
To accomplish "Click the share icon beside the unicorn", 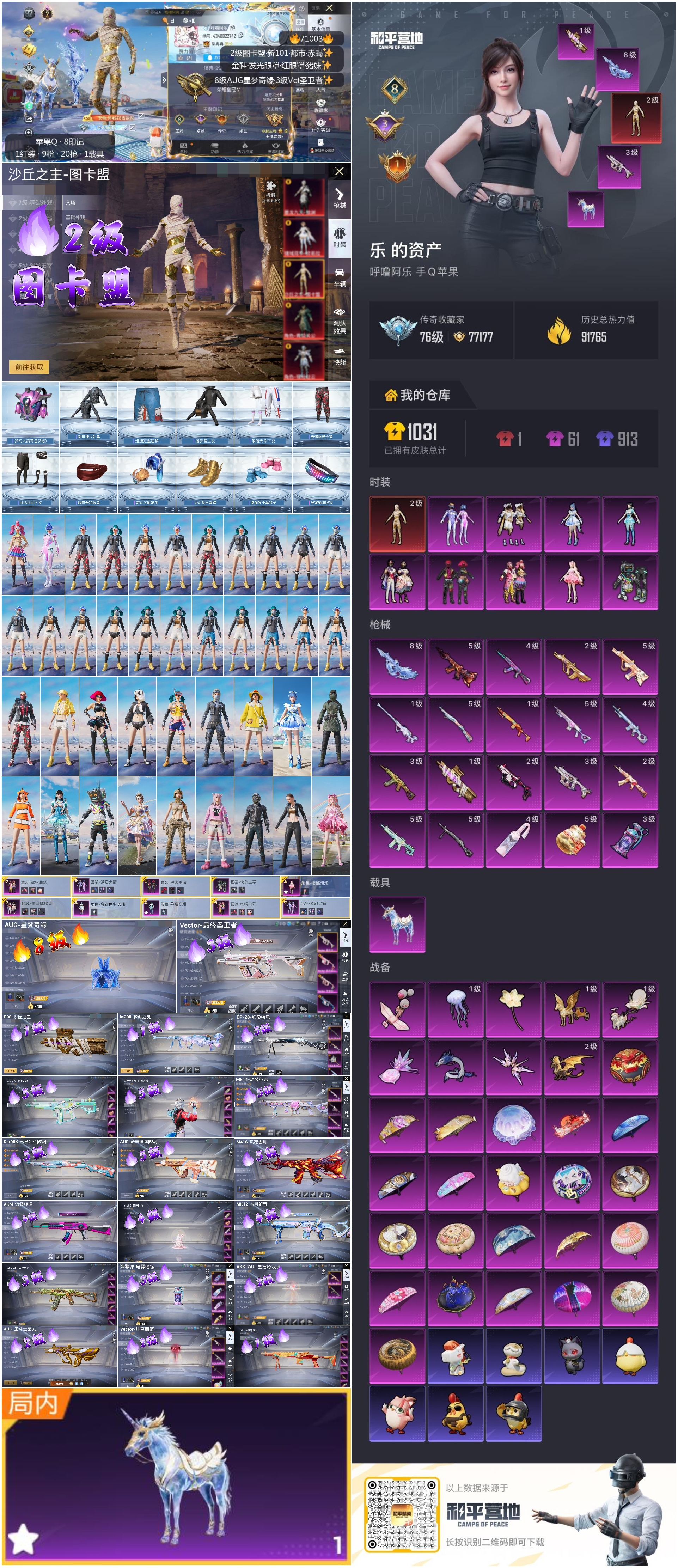I will 28,120.
